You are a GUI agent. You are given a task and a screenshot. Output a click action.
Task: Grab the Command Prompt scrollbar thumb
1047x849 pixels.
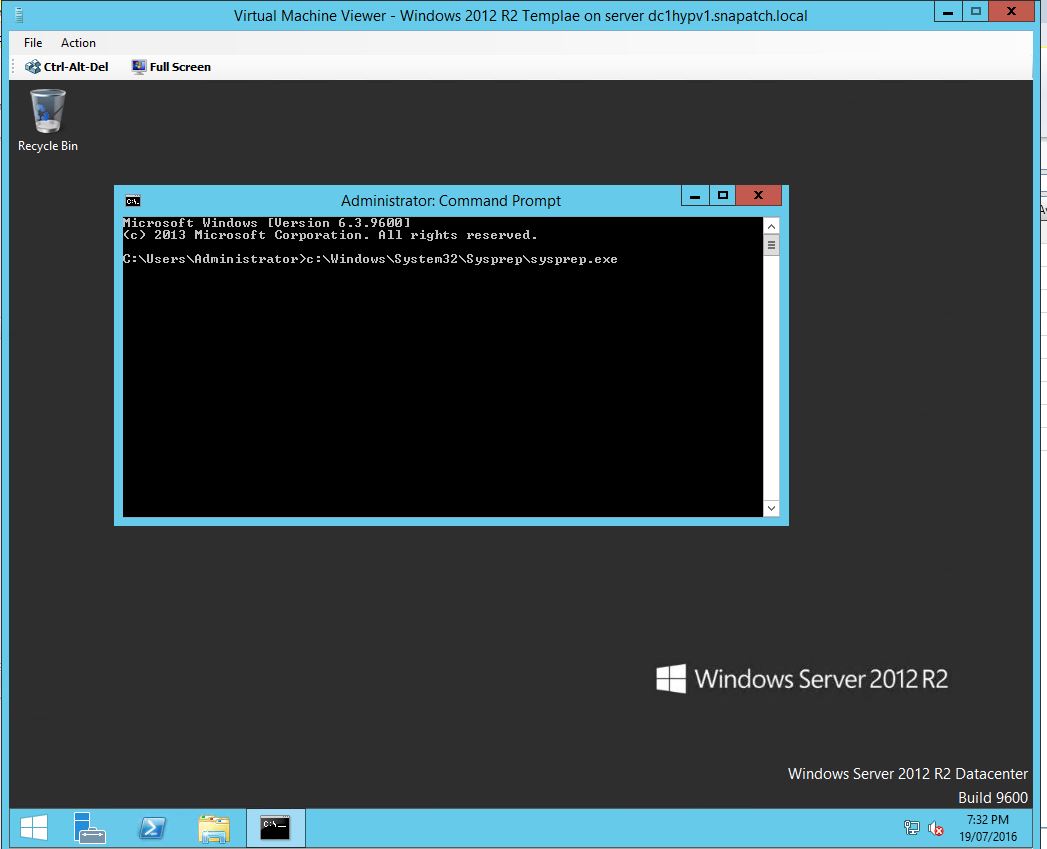771,245
